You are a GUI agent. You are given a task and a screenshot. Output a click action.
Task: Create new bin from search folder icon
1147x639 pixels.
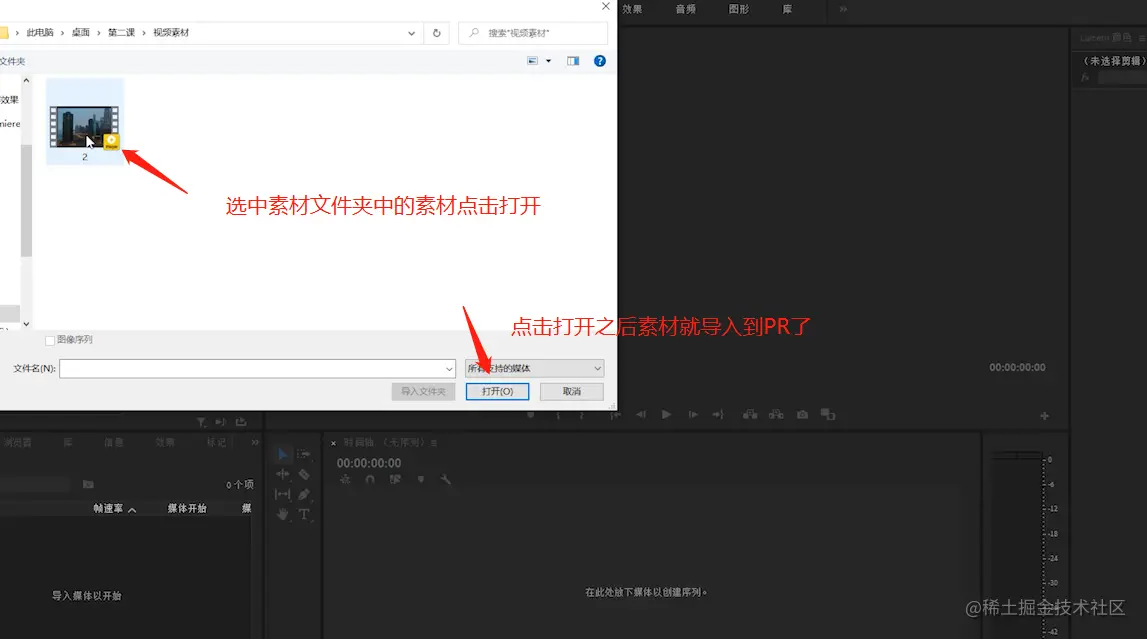89,484
